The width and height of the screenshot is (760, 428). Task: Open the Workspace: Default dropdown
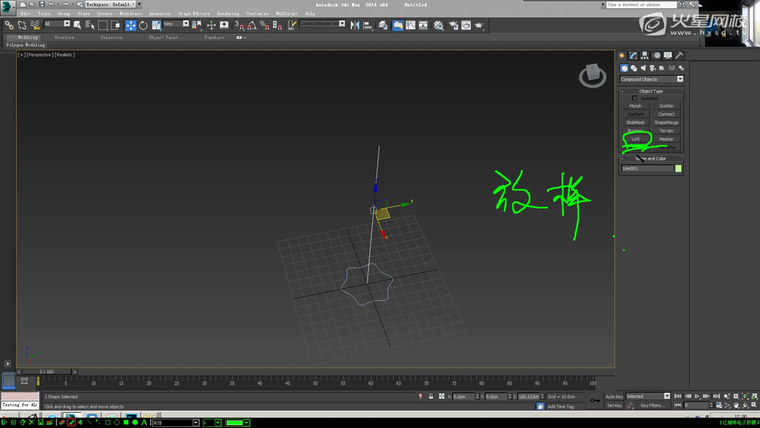coord(111,4)
